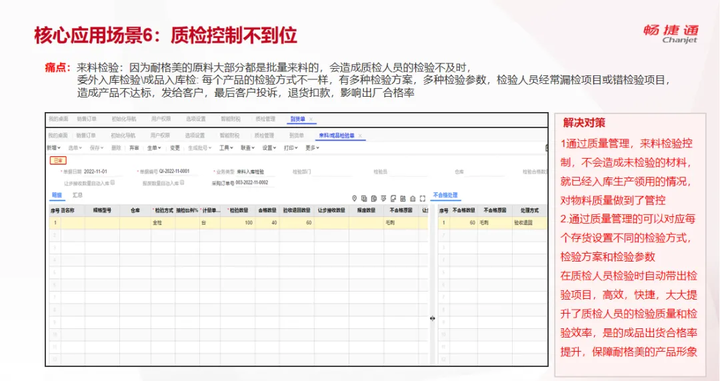Close the 到货单 tab in the back window
Viewport: 720px width, 381px height.
(311, 119)
